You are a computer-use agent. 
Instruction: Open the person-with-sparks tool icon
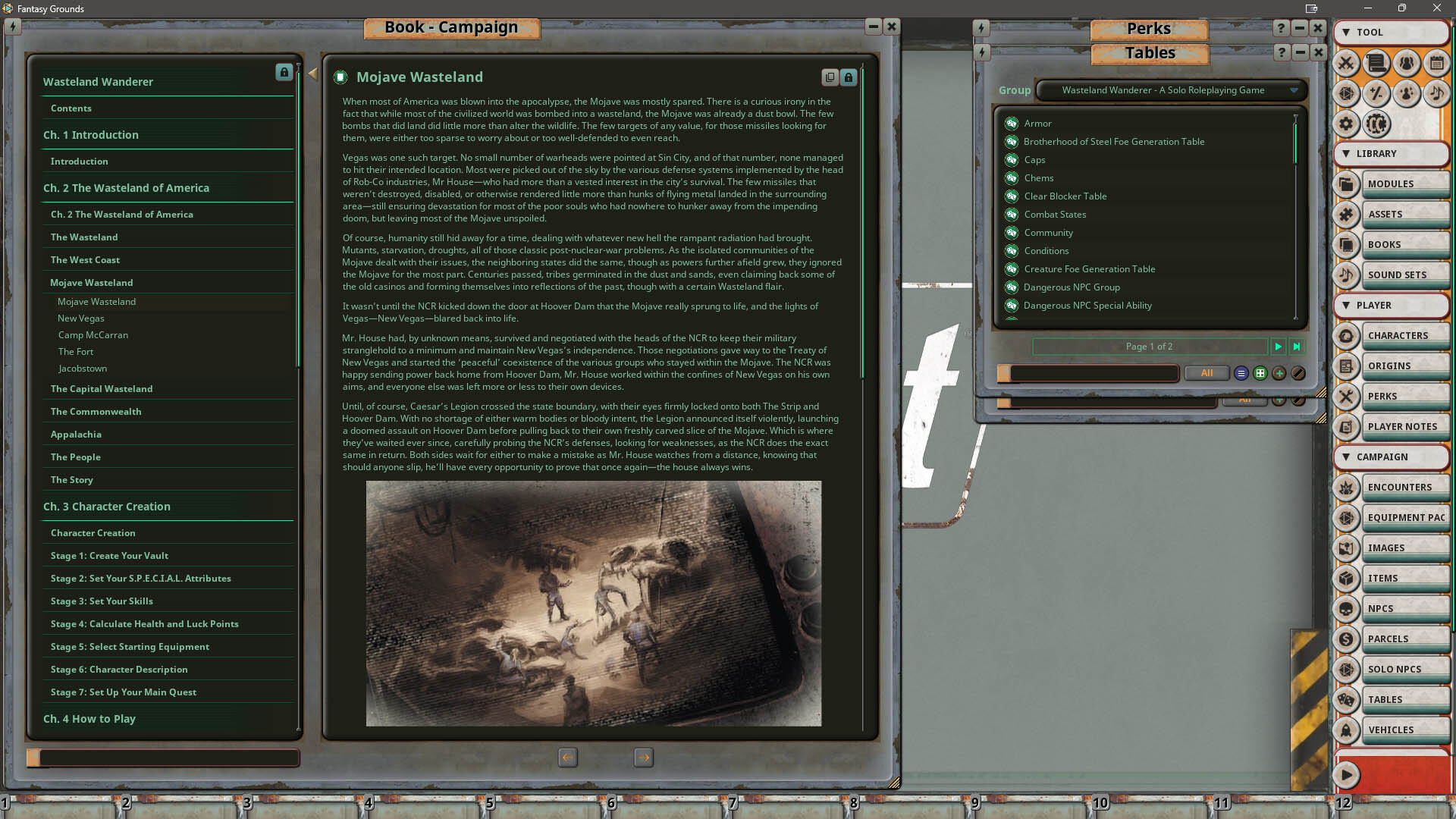click(1407, 93)
